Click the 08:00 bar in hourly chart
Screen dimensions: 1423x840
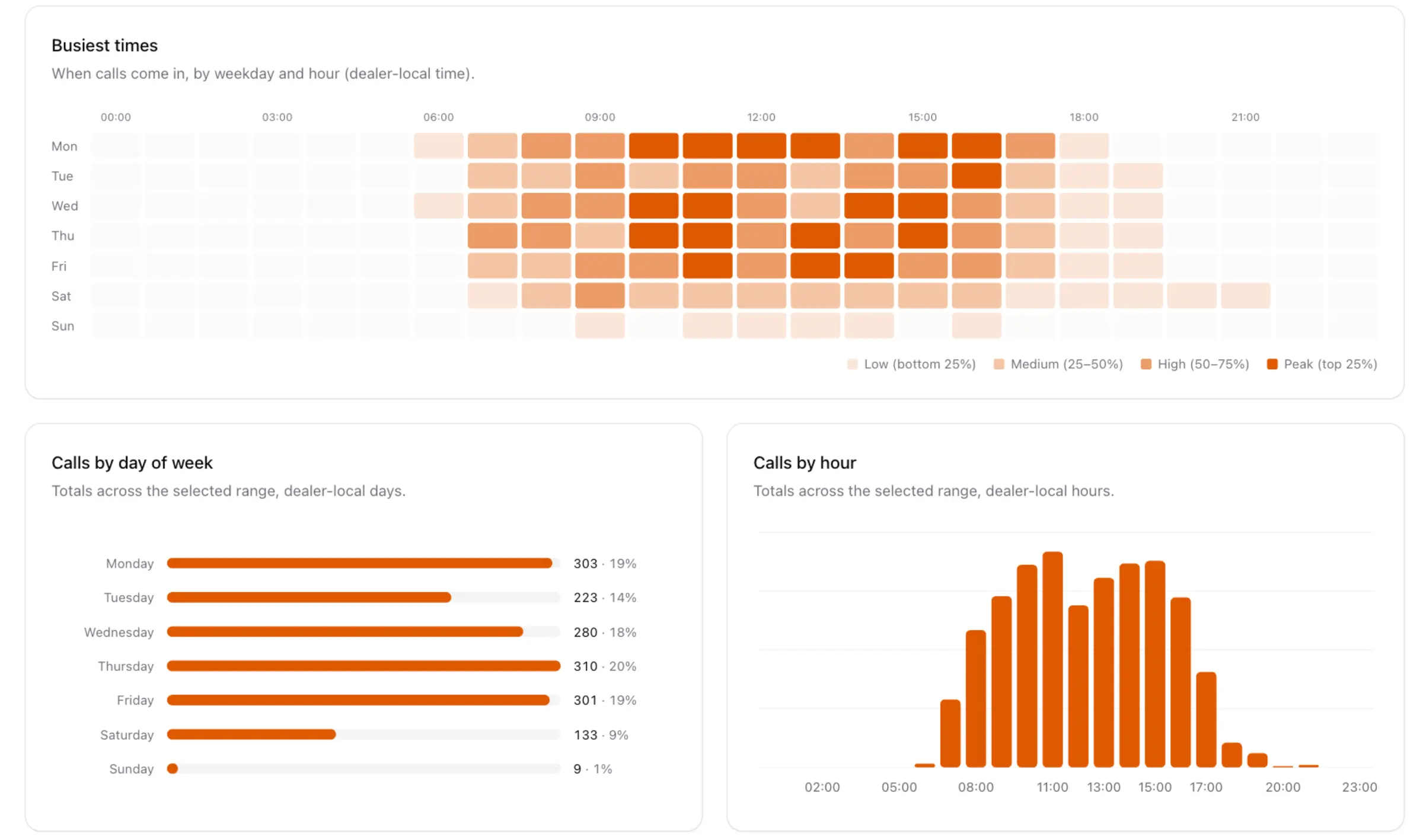click(x=976, y=699)
